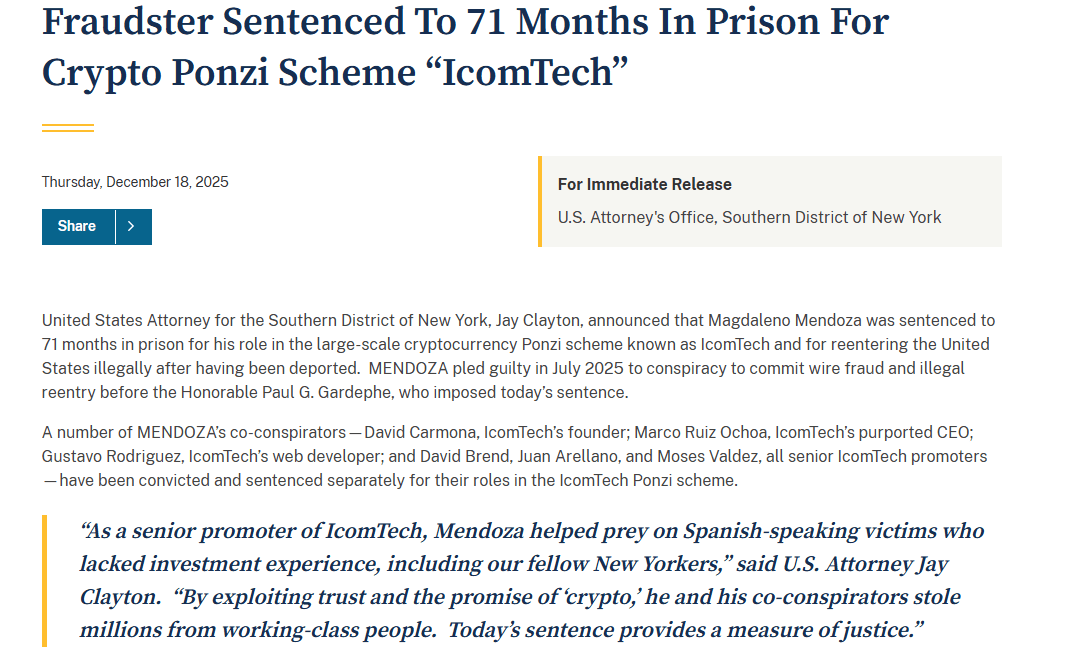Click the Share button
This screenshot has height=660, width=1090.
[77, 227]
